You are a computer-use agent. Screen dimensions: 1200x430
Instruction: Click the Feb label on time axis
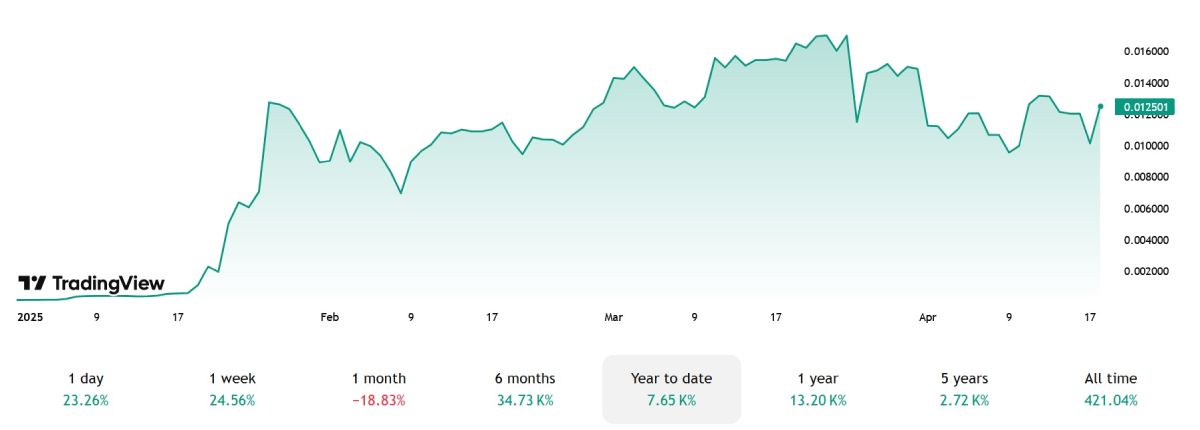pos(330,317)
